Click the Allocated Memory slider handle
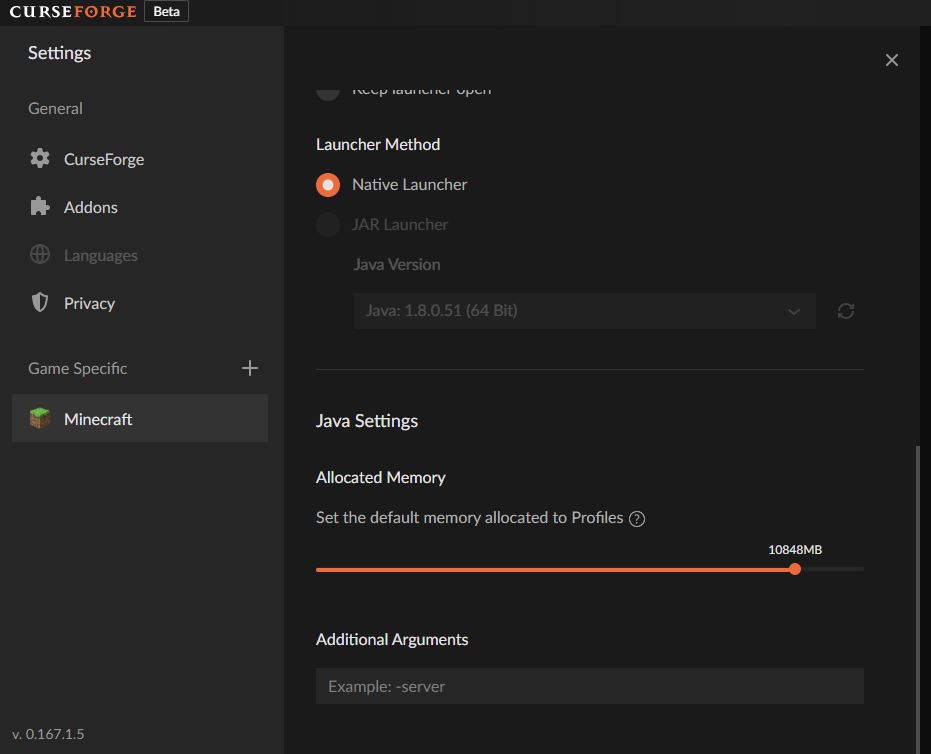Screen dimensions: 931x754 coord(795,569)
